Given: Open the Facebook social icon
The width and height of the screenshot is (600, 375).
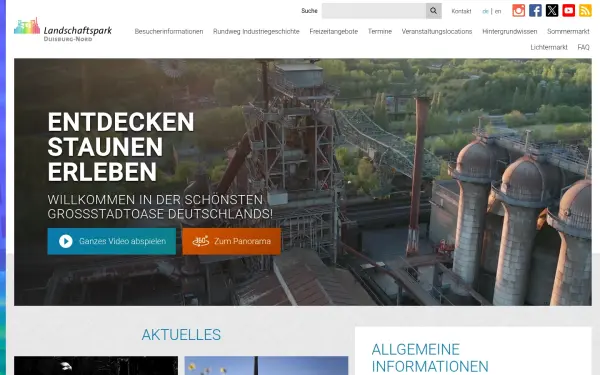Looking at the screenshot, I should click(x=535, y=10).
